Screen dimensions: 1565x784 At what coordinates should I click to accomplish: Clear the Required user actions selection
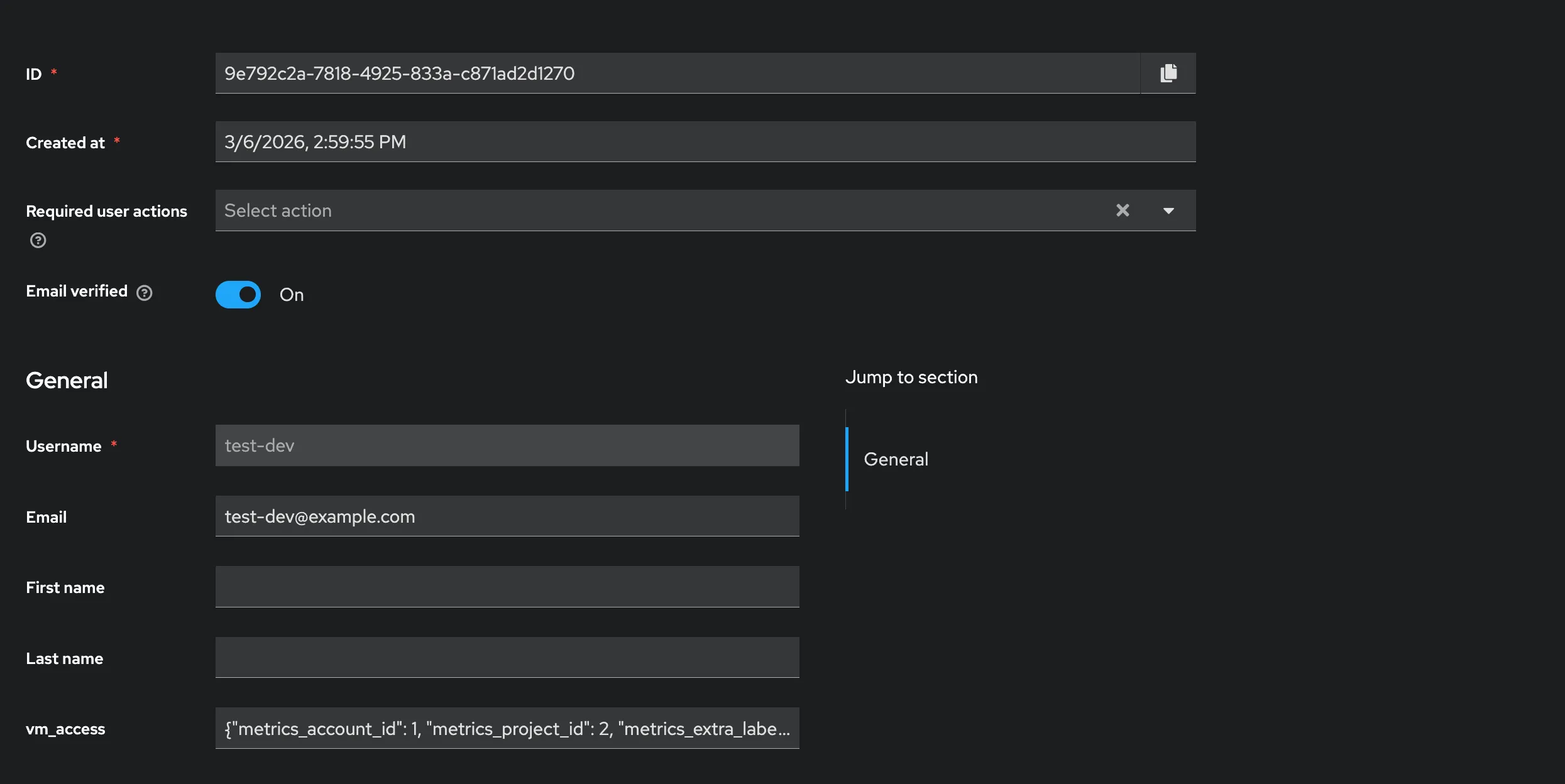click(x=1123, y=210)
